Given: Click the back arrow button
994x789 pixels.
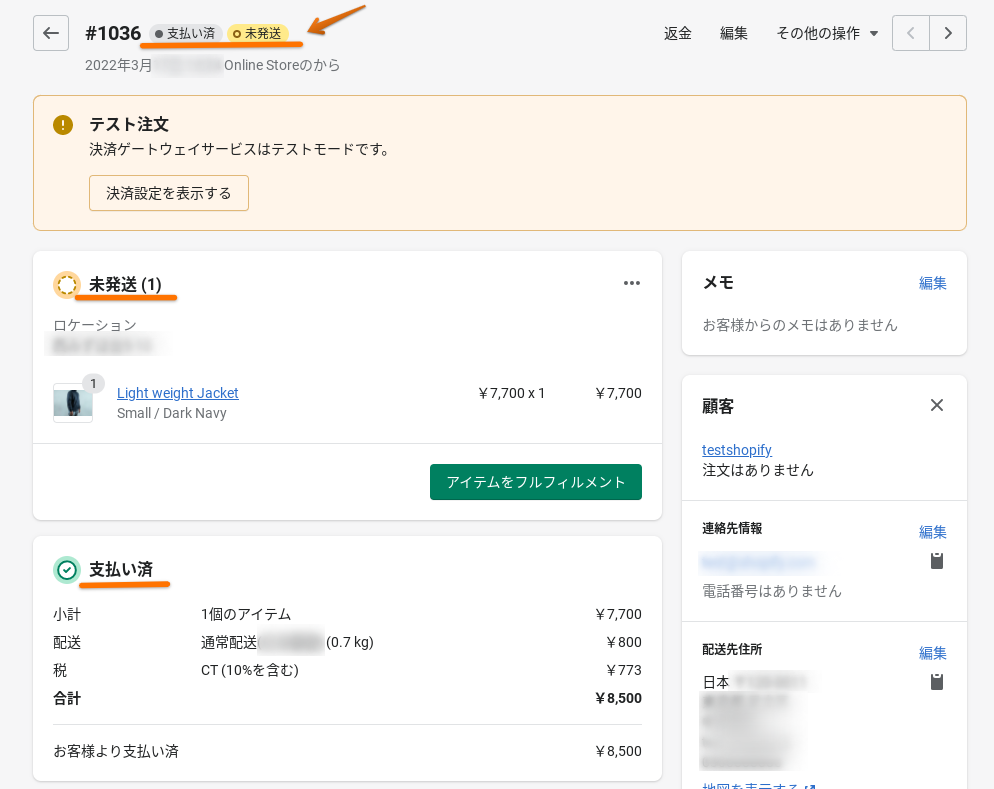Looking at the screenshot, I should (x=51, y=33).
